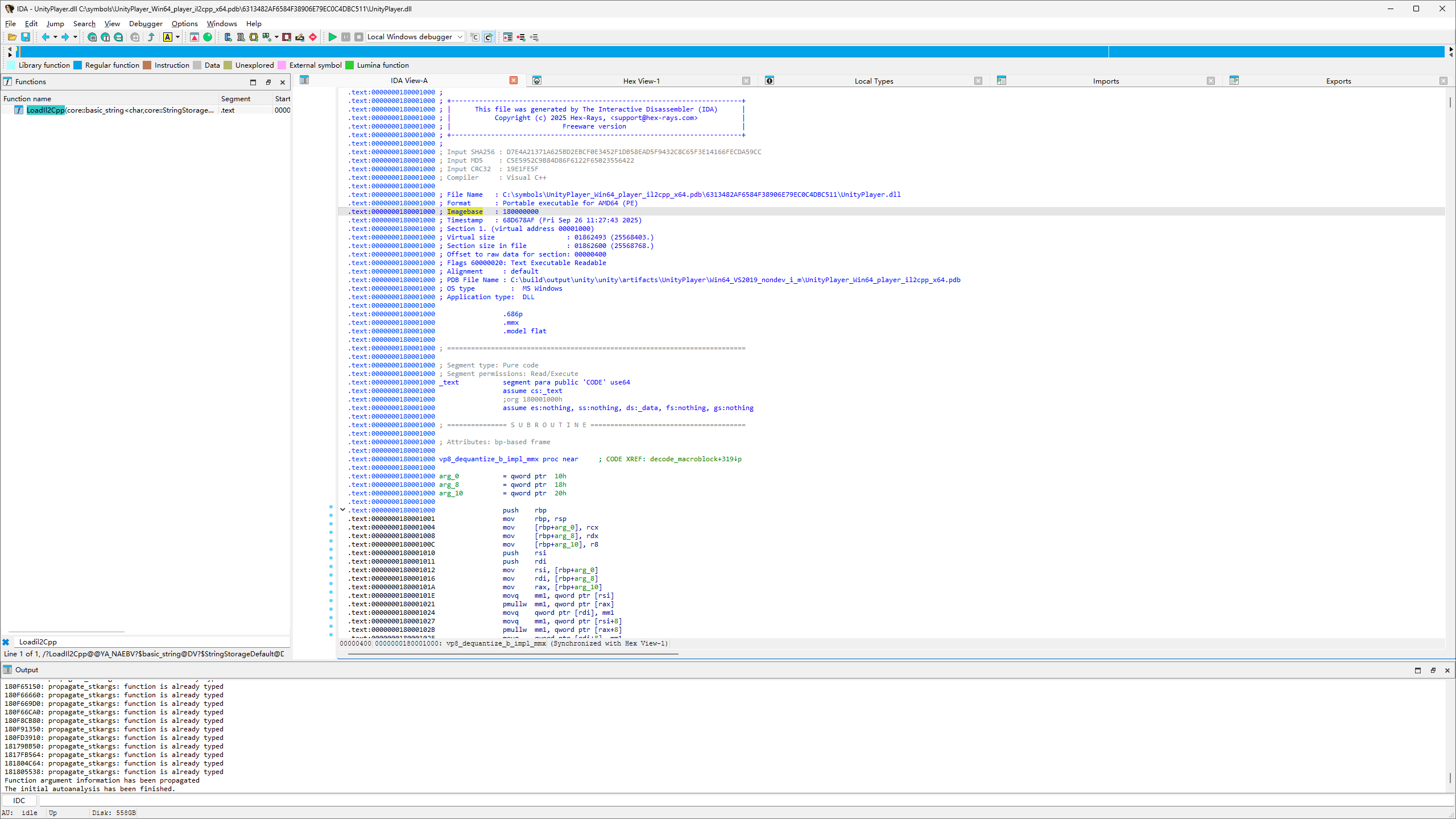Click the IDA View-A tab icon
Viewport: 1456px width, 819px height.
coord(304,80)
